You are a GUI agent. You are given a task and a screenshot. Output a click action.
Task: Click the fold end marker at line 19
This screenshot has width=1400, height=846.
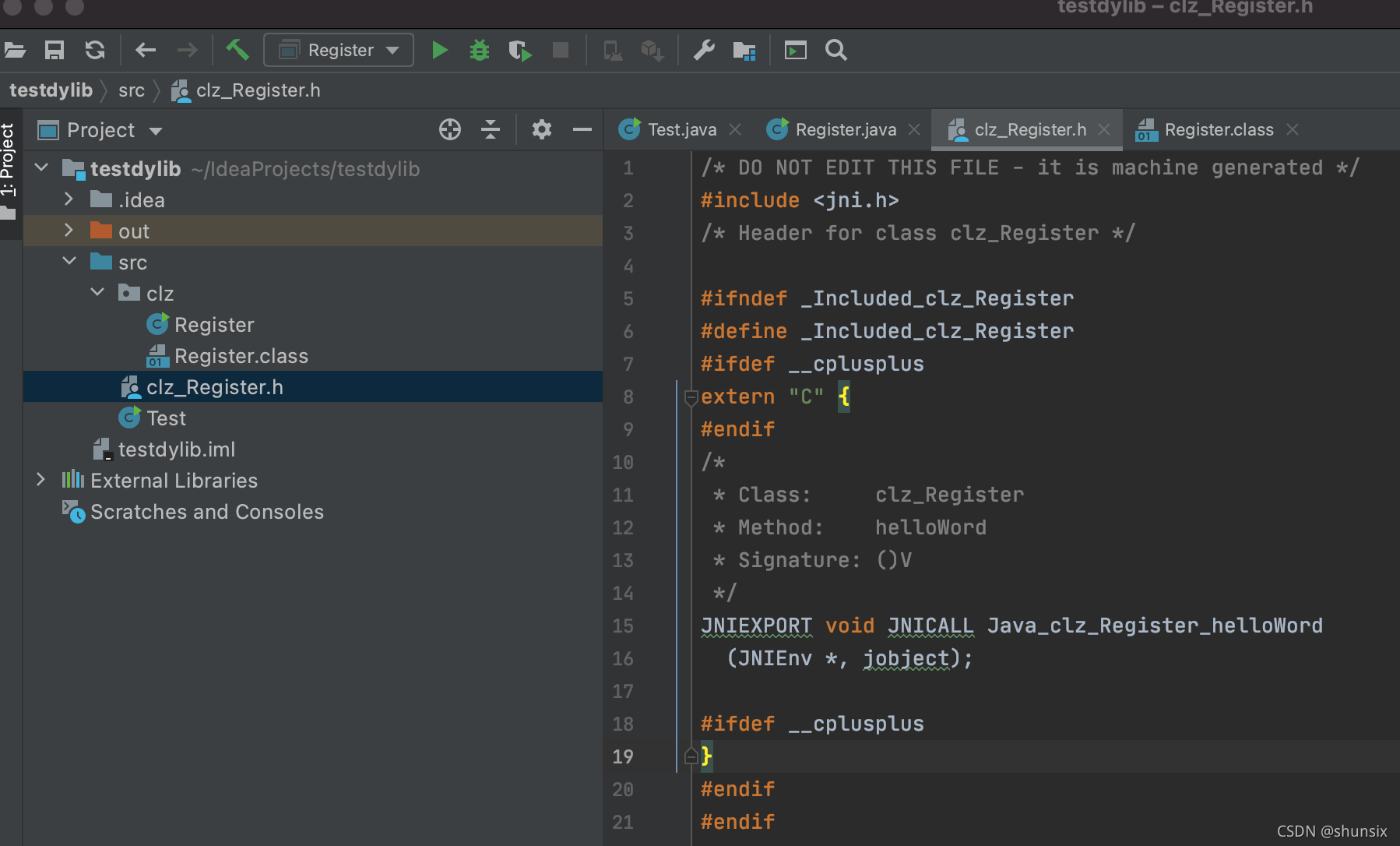[690, 756]
